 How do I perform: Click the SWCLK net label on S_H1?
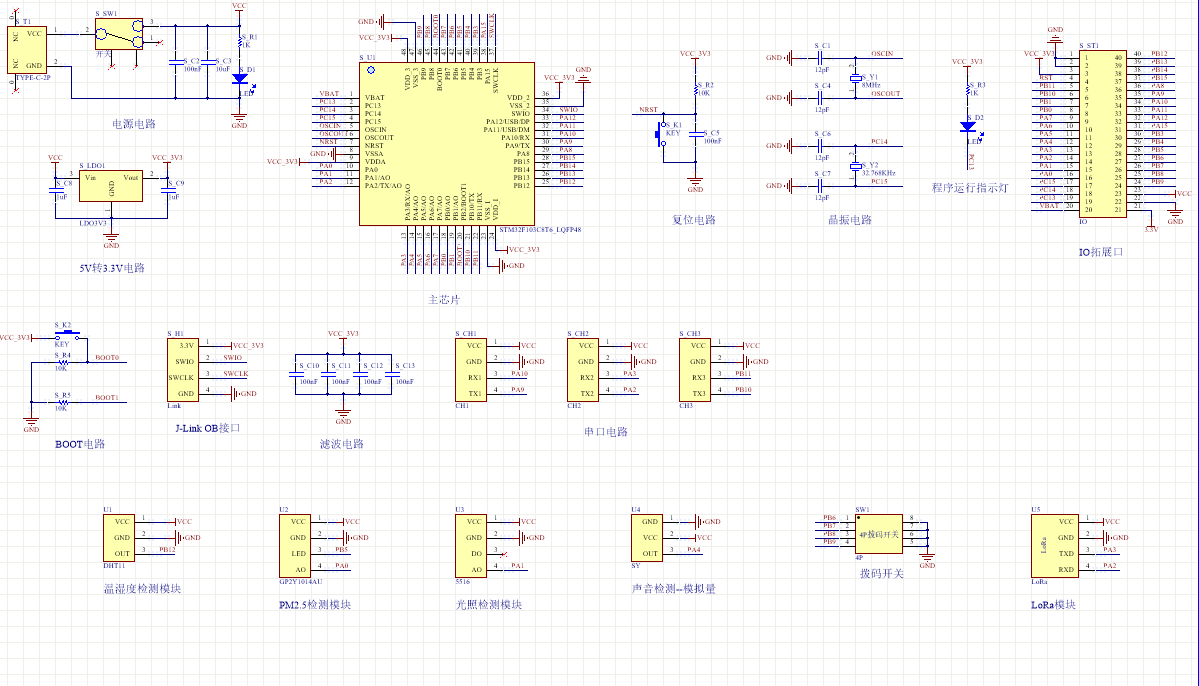236,374
